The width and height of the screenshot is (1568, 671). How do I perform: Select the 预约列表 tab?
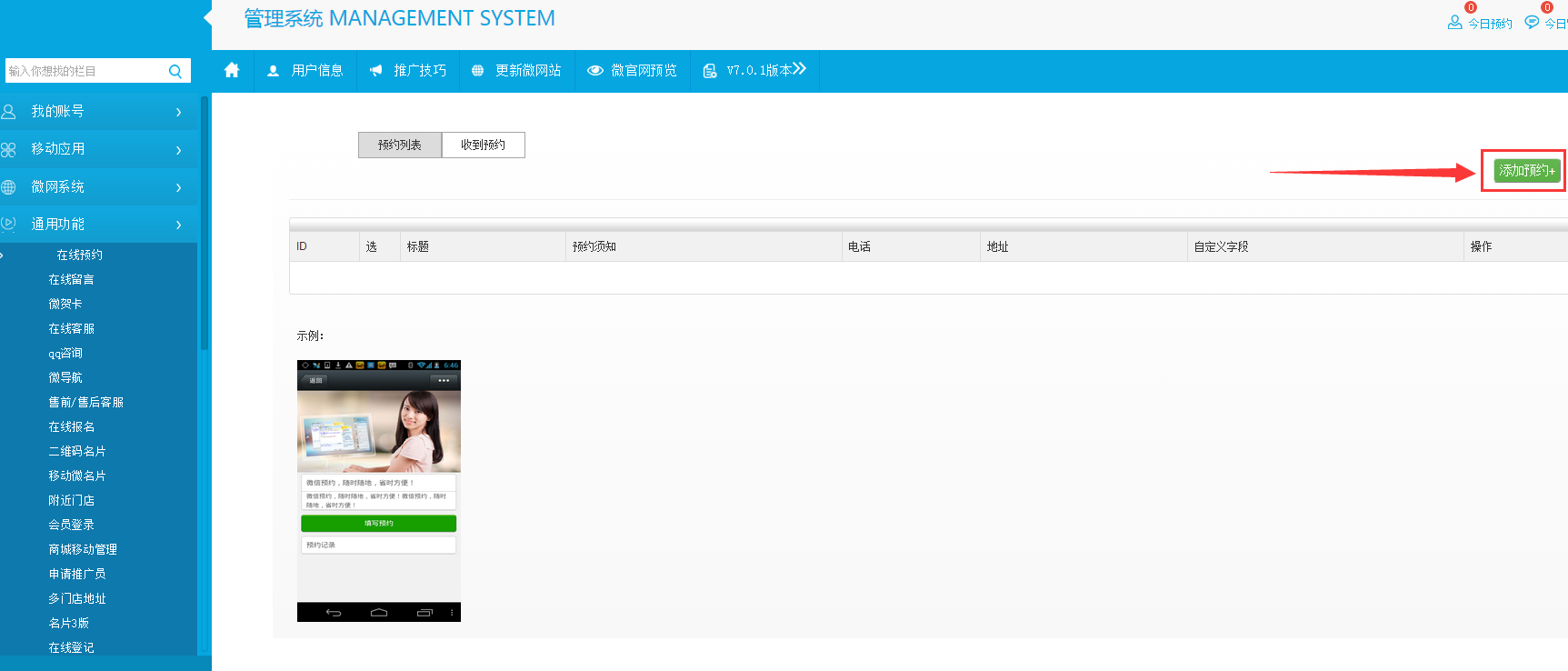point(400,145)
